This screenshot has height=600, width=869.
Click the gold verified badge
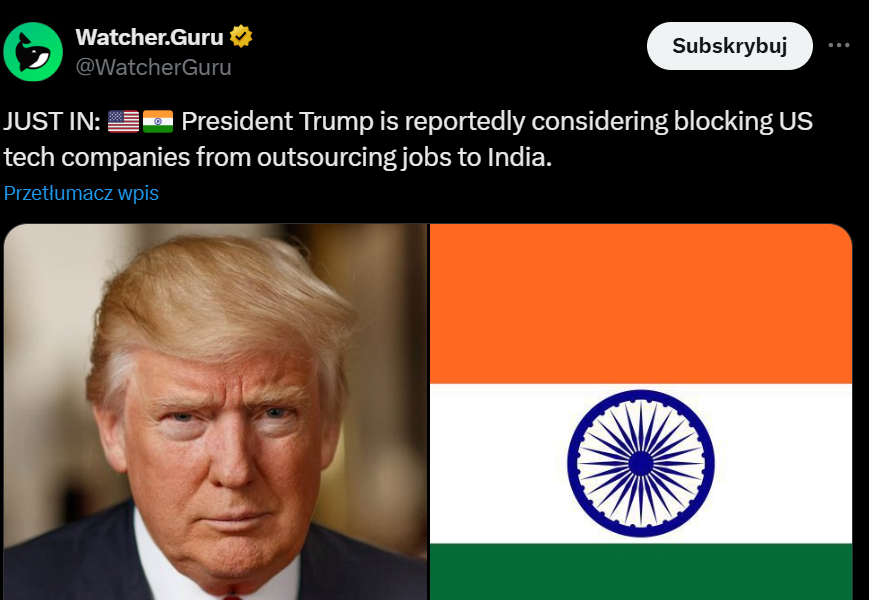tap(241, 37)
